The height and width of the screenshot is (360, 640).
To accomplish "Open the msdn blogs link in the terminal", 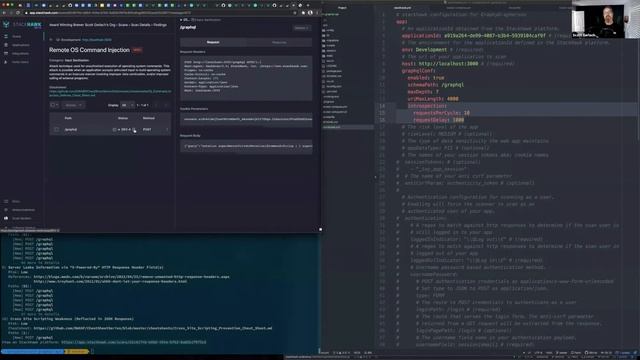I will point(131,277).
